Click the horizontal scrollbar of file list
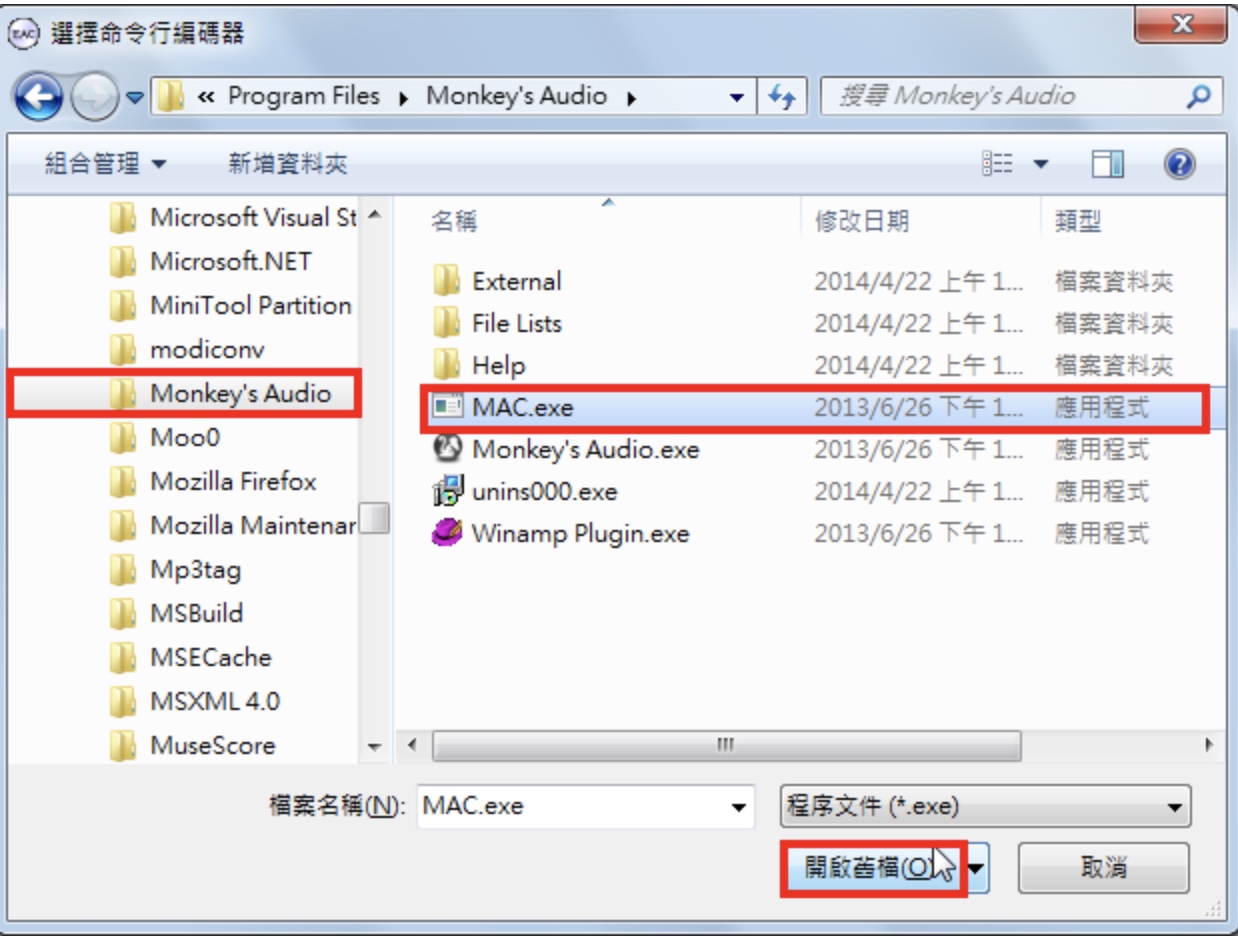Viewport: 1238px width, 936px height. [x=726, y=745]
